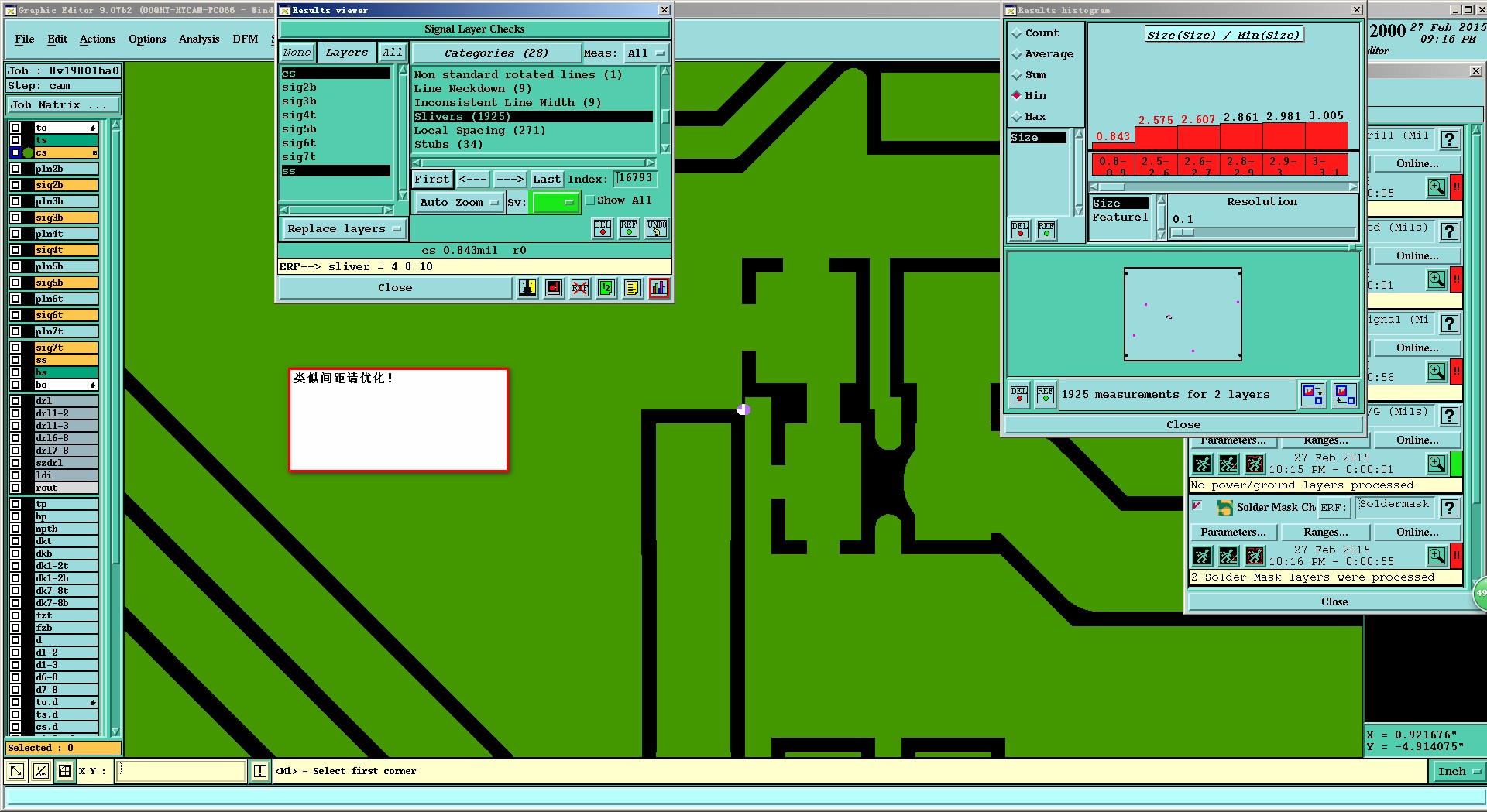The width and height of the screenshot is (1487, 812).
Task: Click the First button
Action: [432, 180]
